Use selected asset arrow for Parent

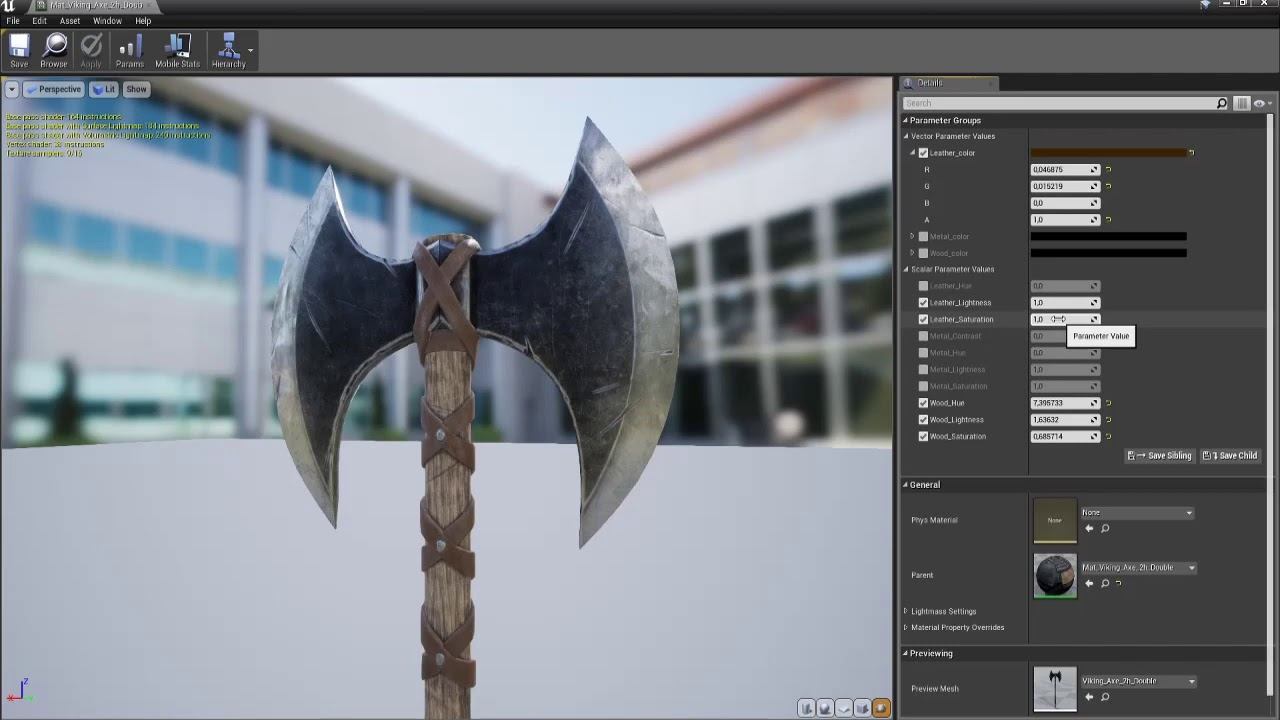1089,583
